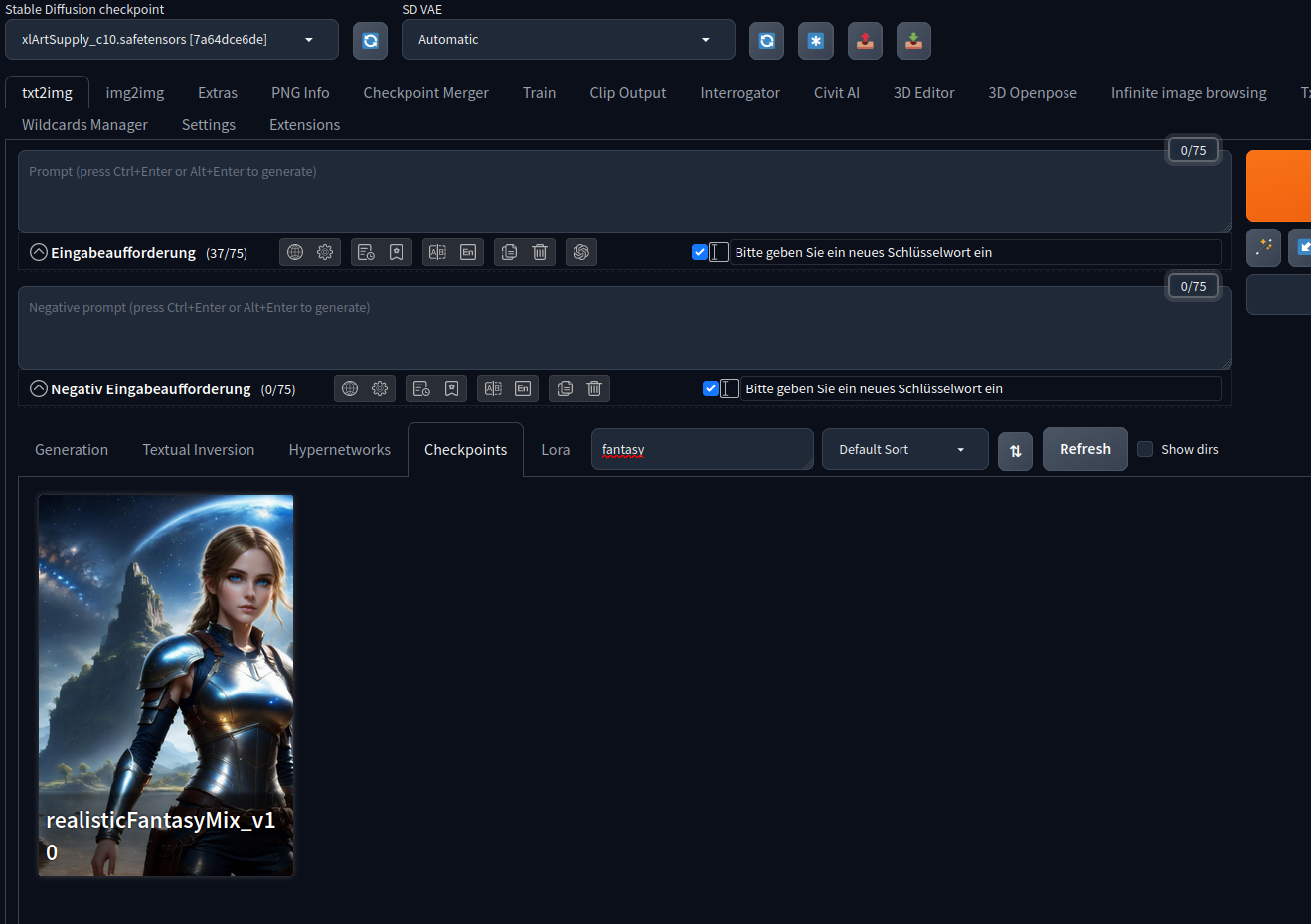Open the Default Sort dropdown

[903, 449]
